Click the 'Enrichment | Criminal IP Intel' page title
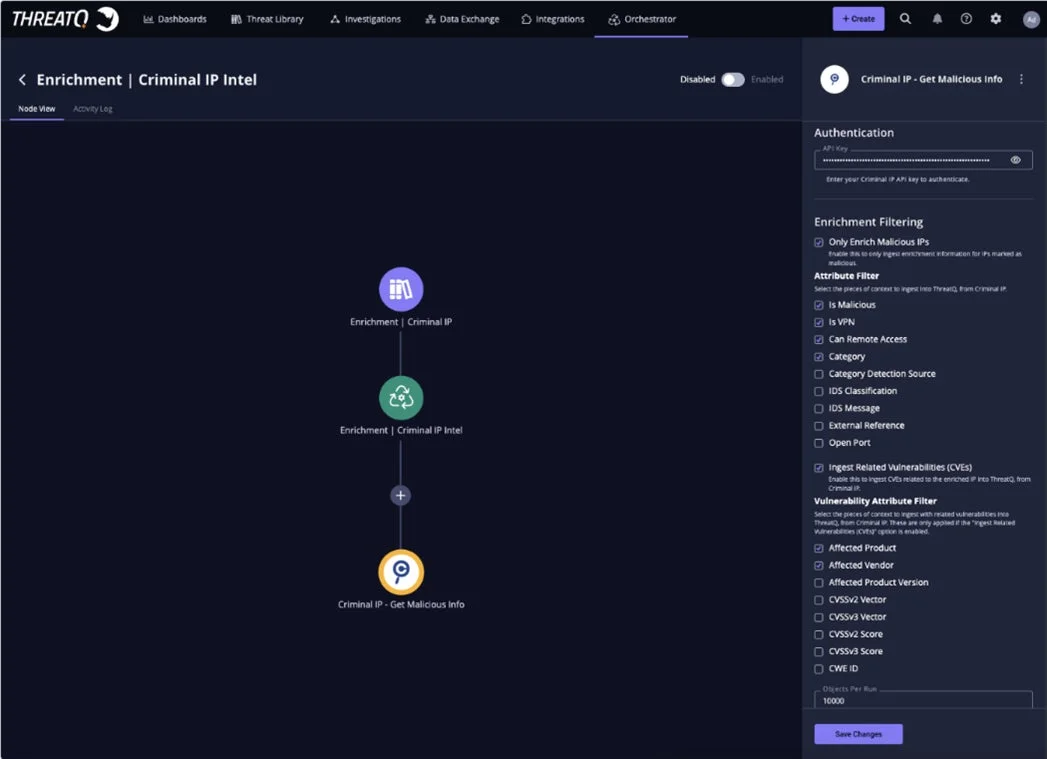The image size is (1047, 759). [x=146, y=80]
